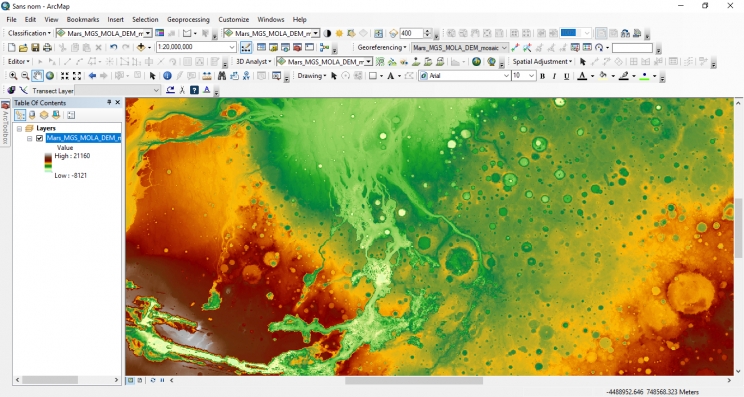Select the Zoom In tool
Screen dimensions: 744x397
[x=13, y=76]
